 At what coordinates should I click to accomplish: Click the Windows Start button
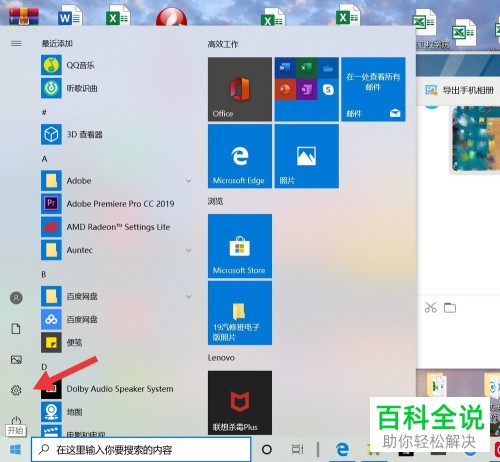tap(15, 450)
